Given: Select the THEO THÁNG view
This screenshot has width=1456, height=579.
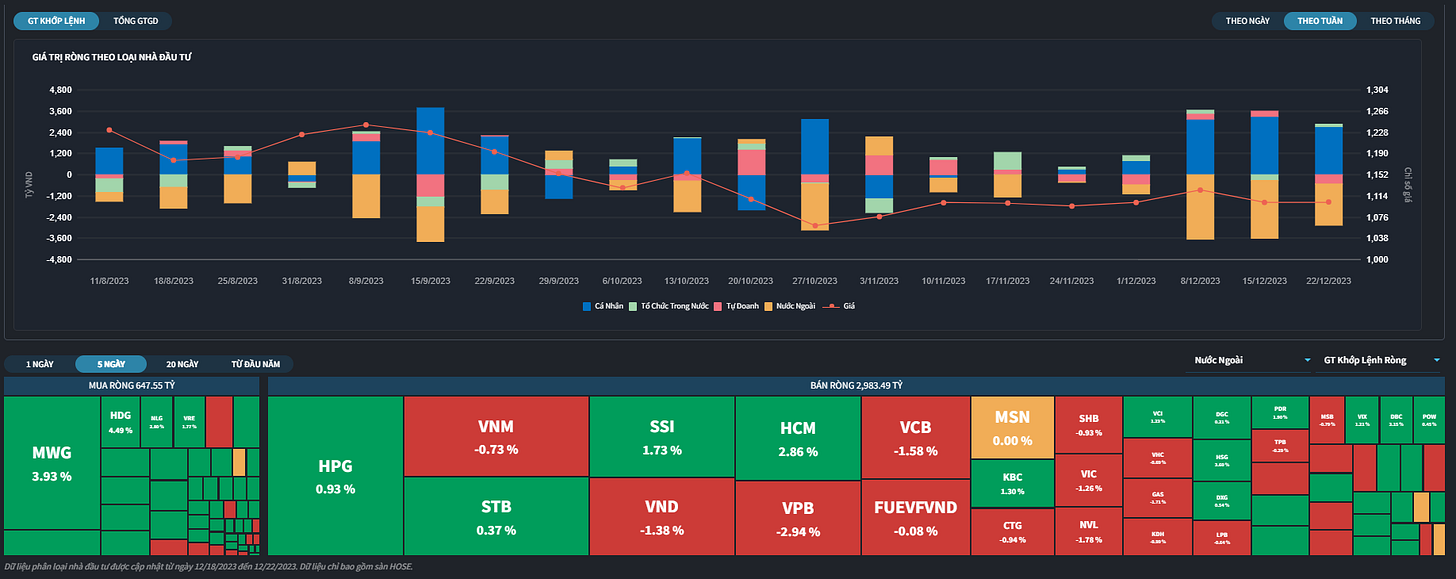Looking at the screenshot, I should (1395, 20).
